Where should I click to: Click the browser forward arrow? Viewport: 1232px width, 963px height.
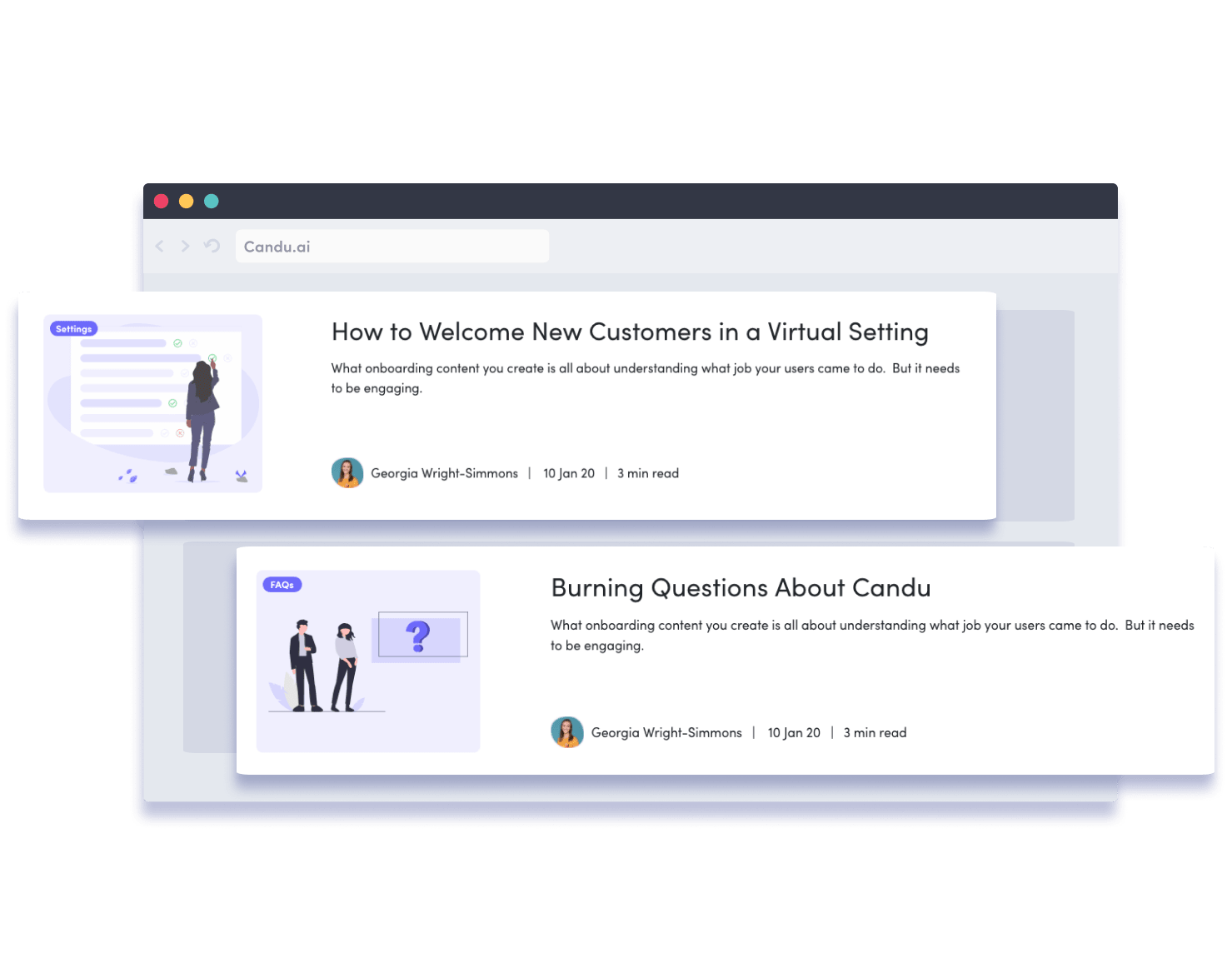point(185,246)
